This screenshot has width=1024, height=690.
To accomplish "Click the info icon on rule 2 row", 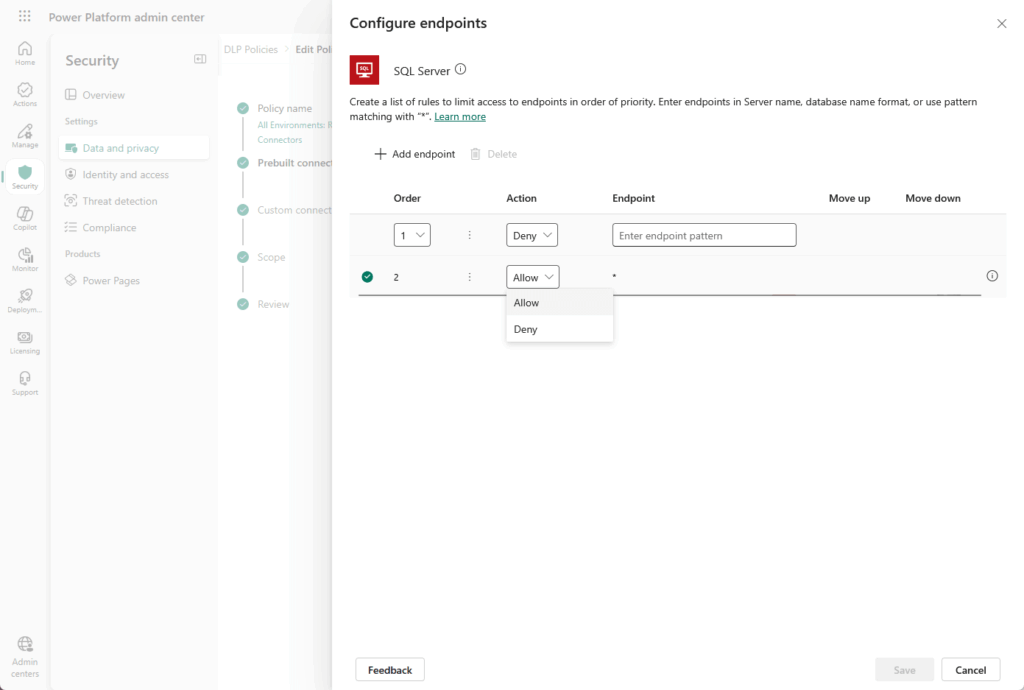I will (992, 276).
